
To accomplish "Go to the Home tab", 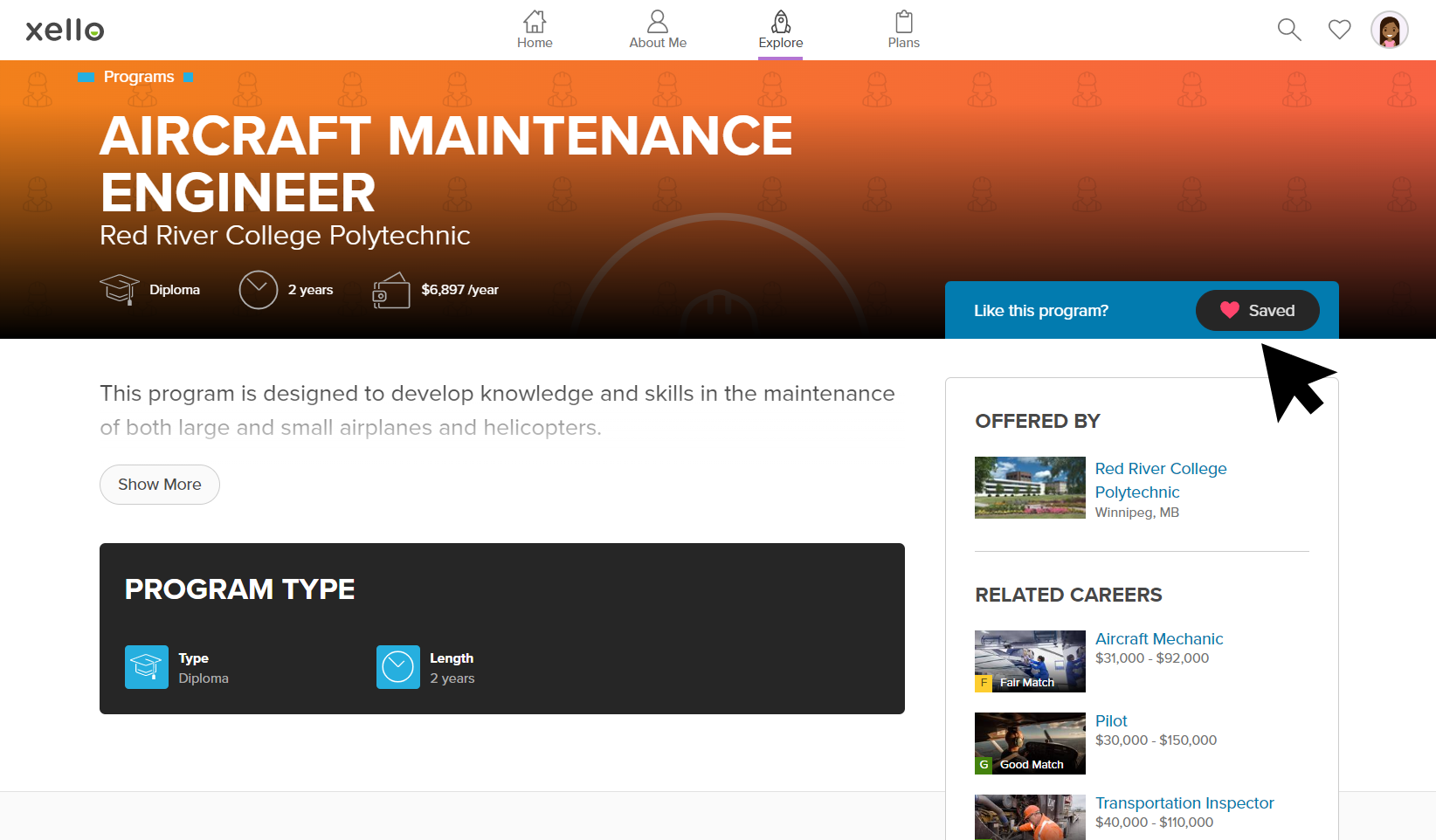I will point(535,30).
